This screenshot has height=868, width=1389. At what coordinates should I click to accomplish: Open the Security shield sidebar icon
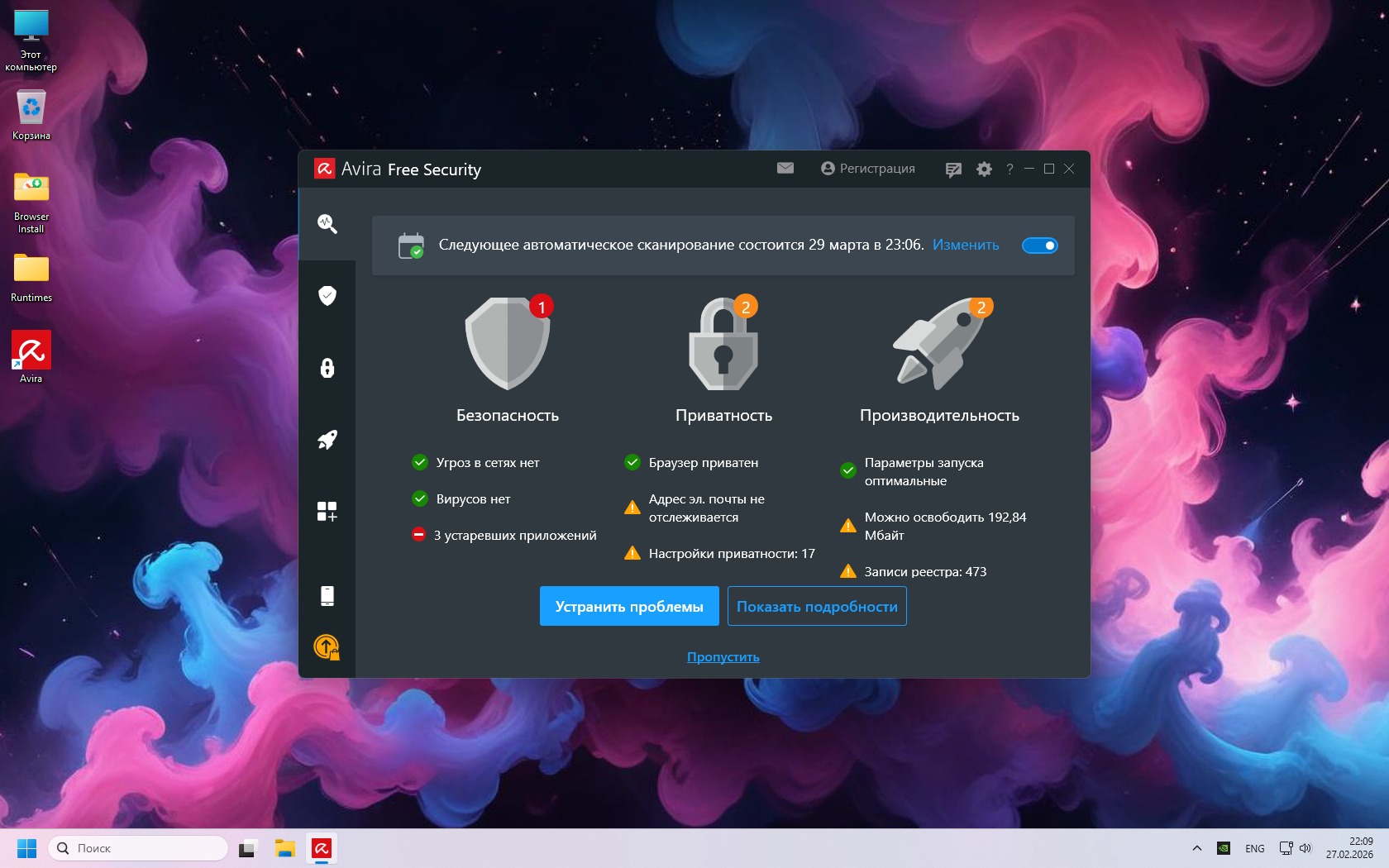pos(327,296)
